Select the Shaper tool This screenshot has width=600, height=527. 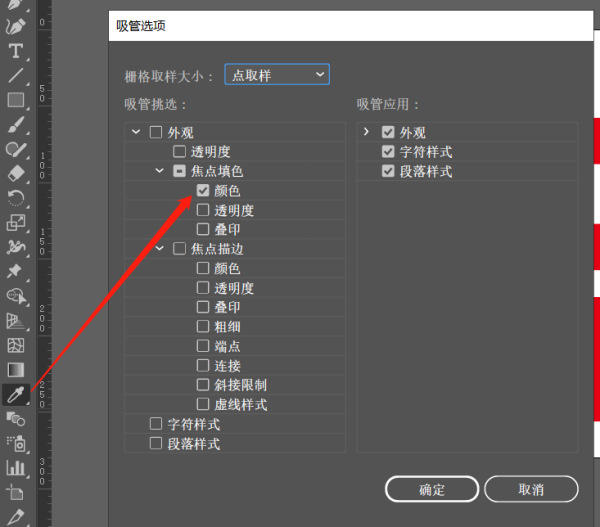tap(16, 150)
